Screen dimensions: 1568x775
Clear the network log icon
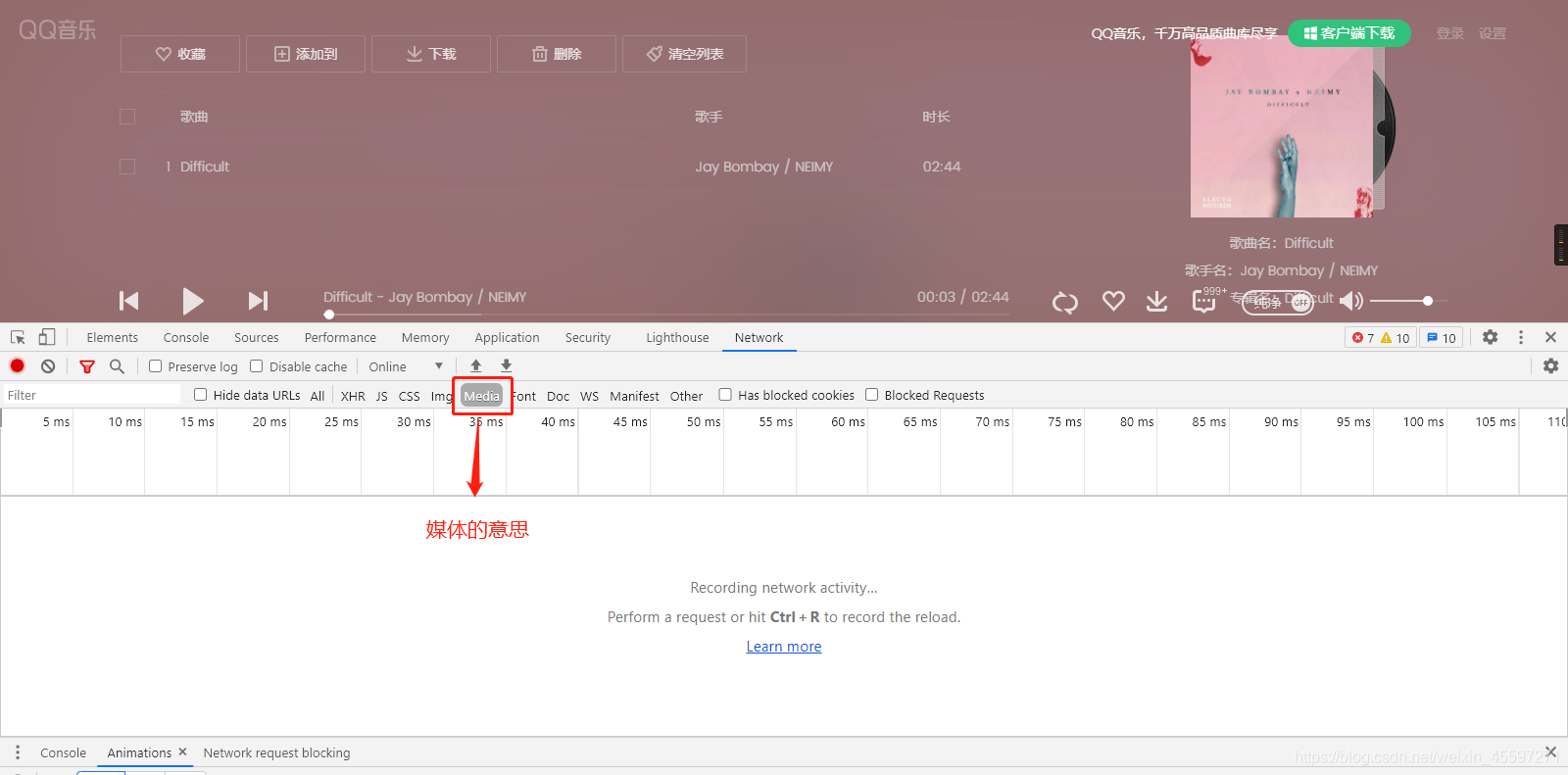point(48,365)
